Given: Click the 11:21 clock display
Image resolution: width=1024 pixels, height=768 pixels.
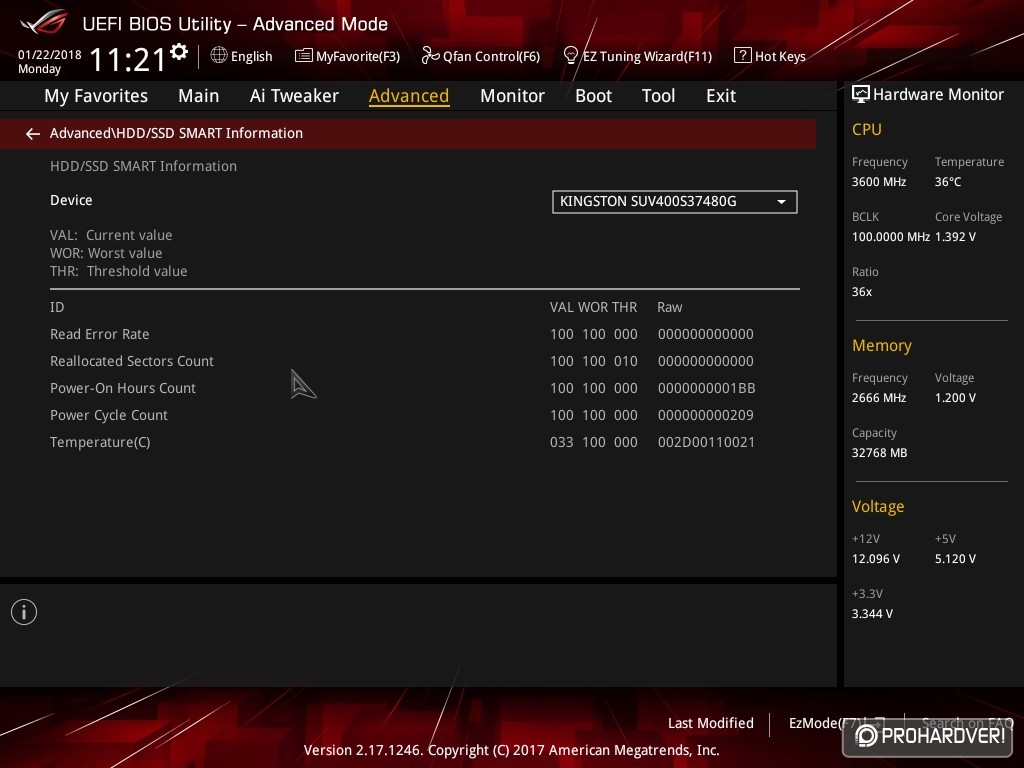Looking at the screenshot, I should click(128, 59).
